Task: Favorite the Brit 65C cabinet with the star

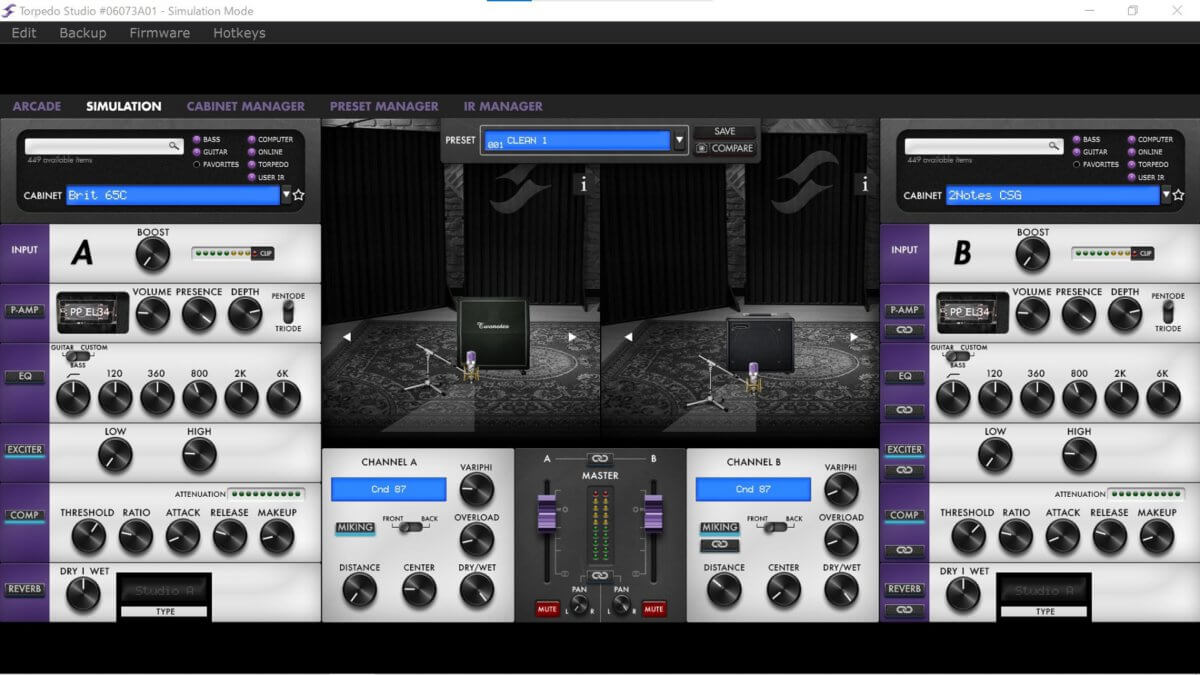Action: (x=298, y=195)
